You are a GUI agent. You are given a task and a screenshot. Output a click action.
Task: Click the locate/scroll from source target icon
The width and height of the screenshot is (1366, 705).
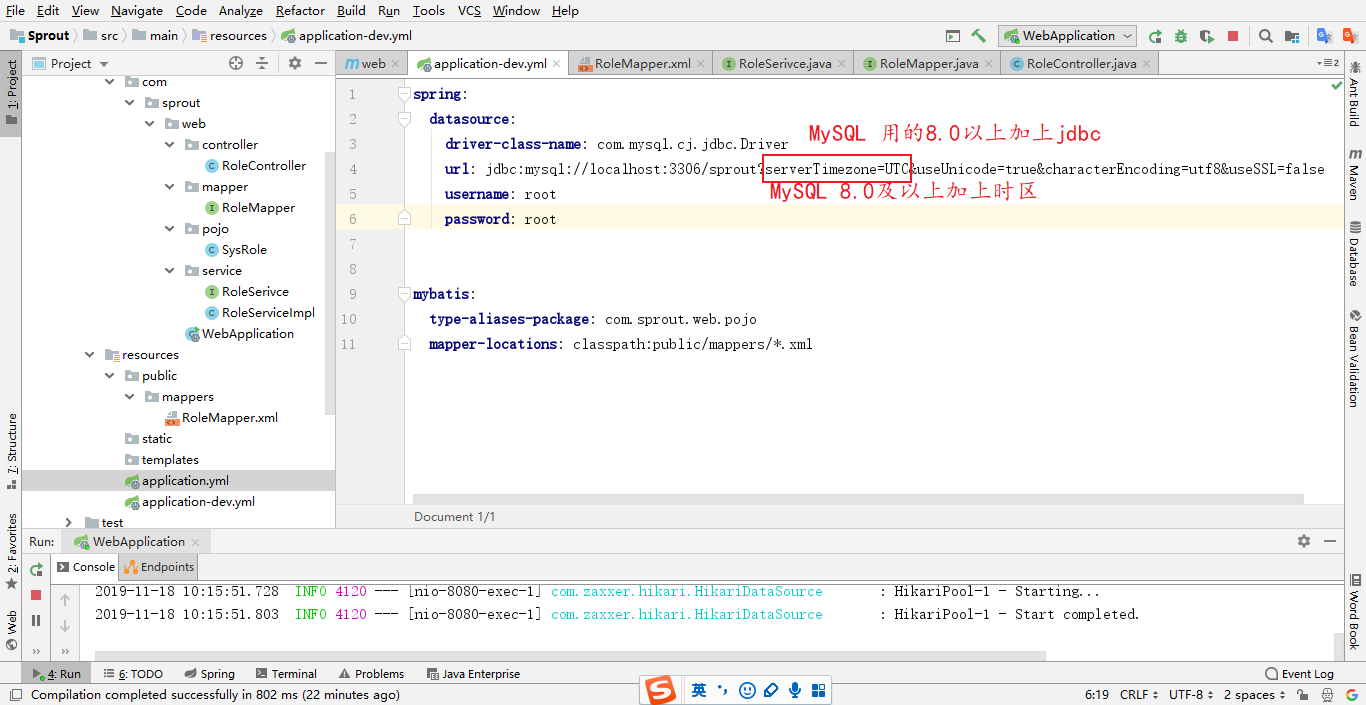[x=236, y=63]
